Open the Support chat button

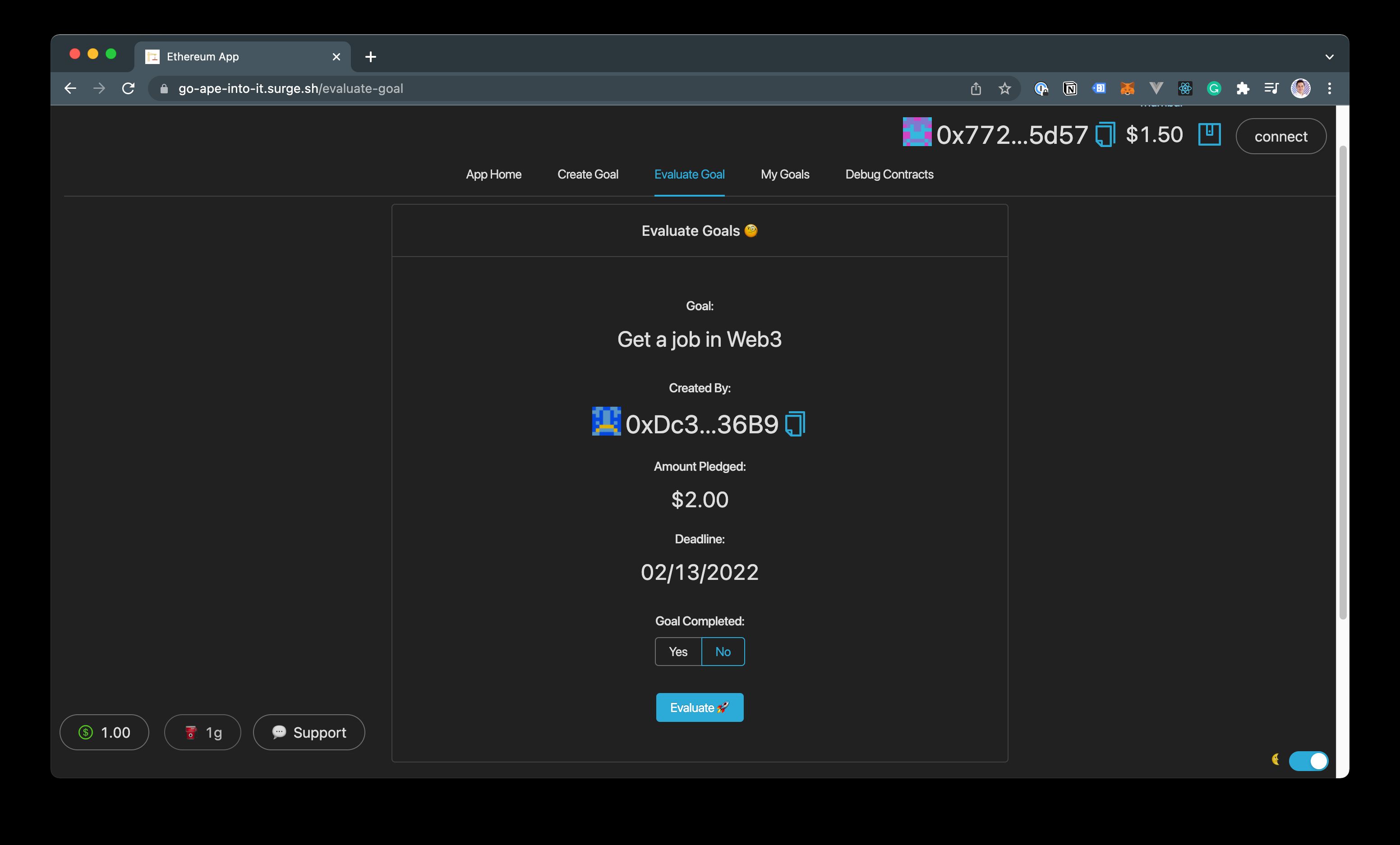[x=309, y=732]
